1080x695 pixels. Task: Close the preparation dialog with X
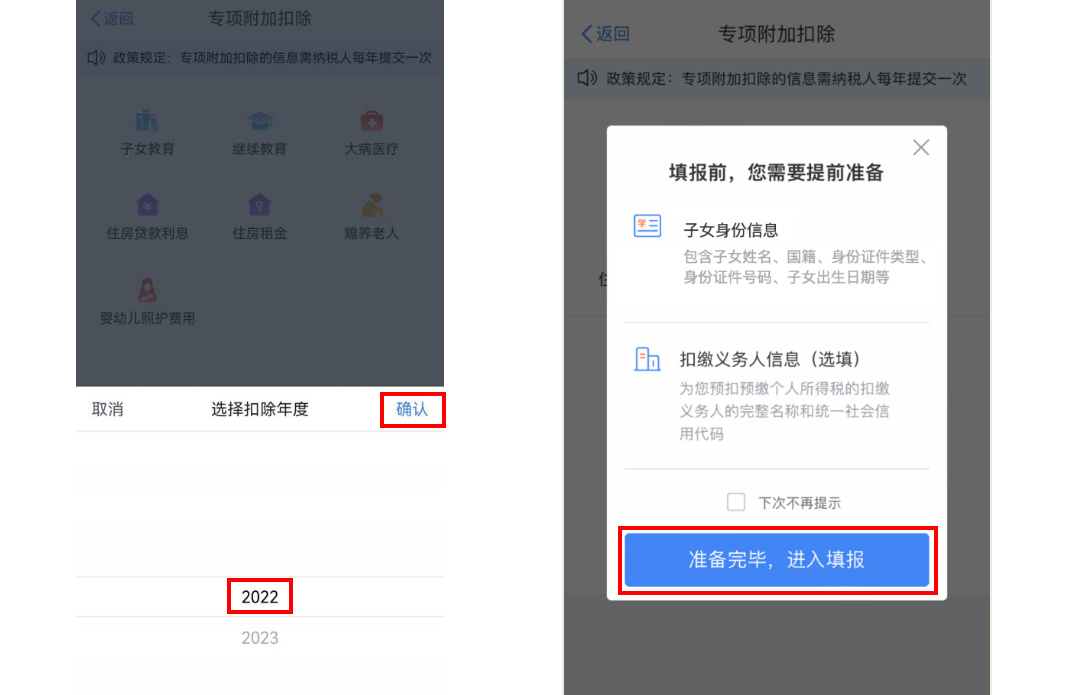coord(921,147)
